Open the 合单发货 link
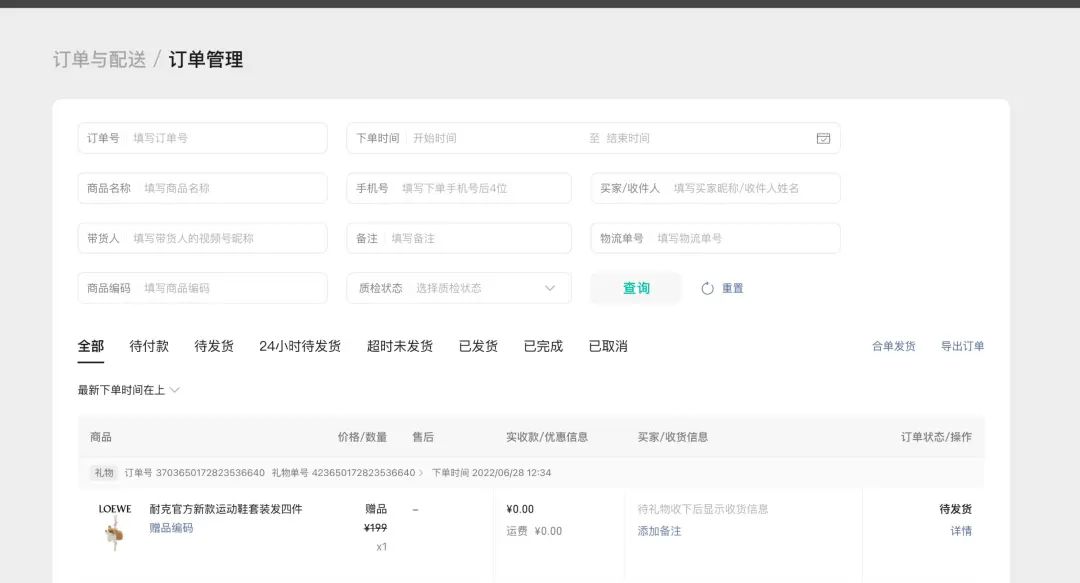Viewport: 1080px width, 583px height. pyautogui.click(x=894, y=346)
